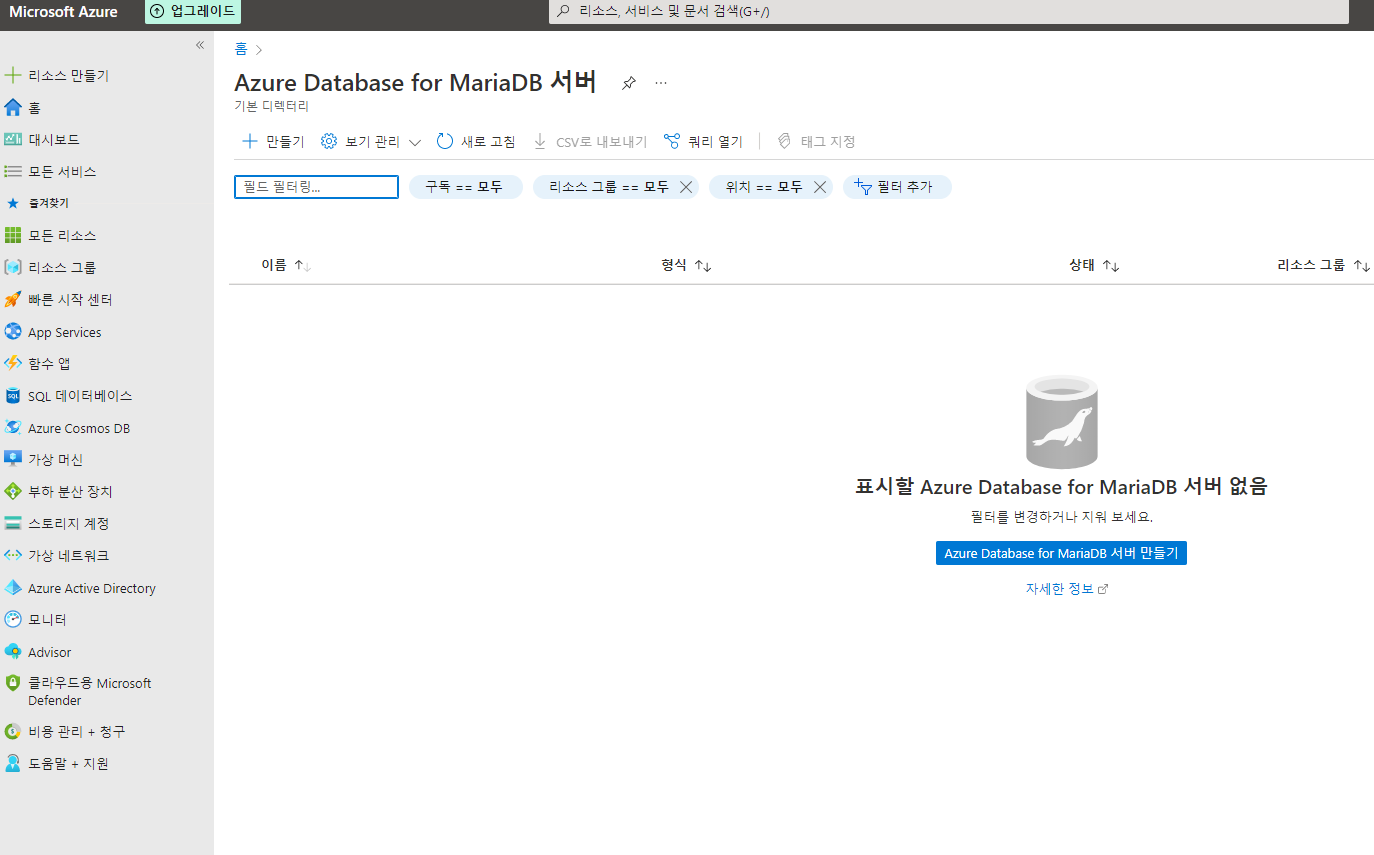
Task: Click the magnifier icon in search bar
Action: 564,11
